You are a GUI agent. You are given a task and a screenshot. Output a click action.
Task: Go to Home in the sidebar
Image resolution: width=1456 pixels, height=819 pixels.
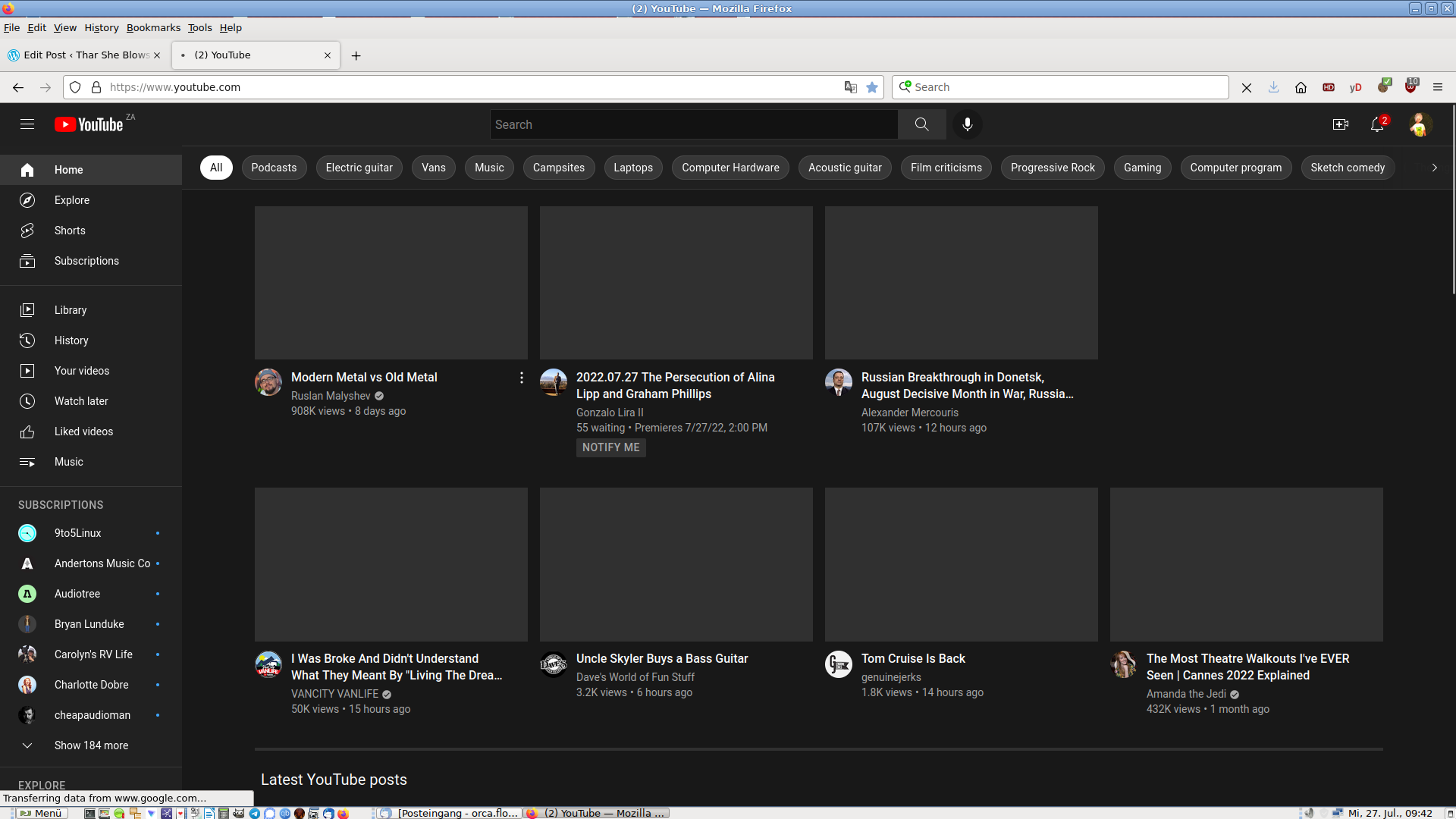pyautogui.click(x=91, y=170)
